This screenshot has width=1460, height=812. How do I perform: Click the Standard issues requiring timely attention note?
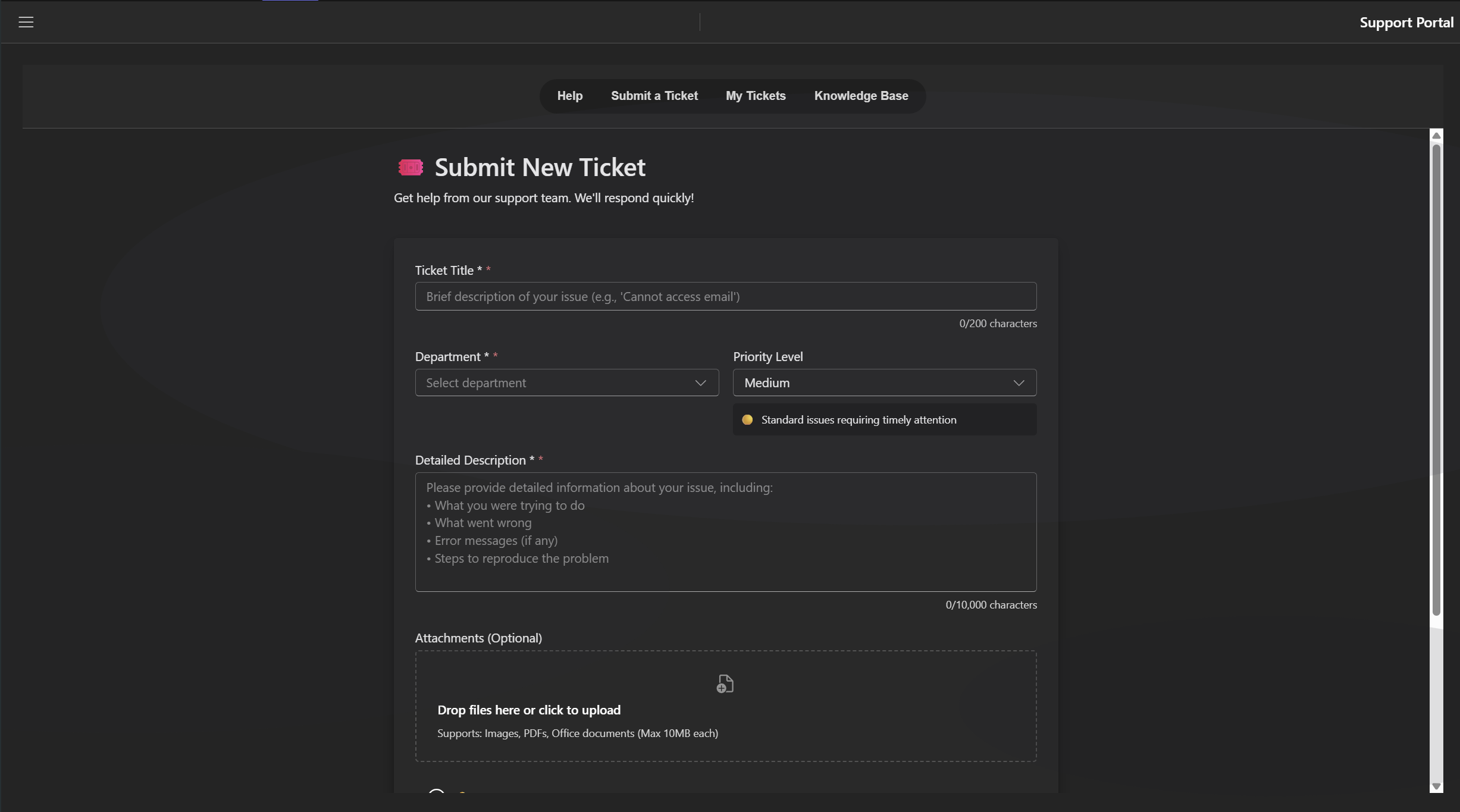[859, 420]
